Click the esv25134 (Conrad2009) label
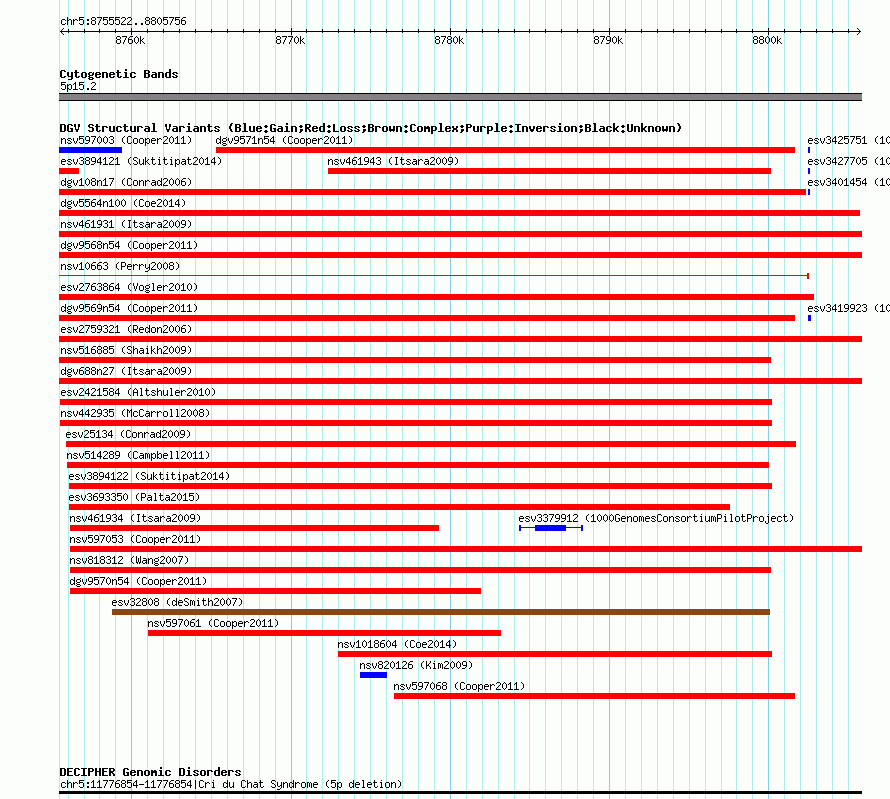Viewport: 890px width, 799px height. coord(128,434)
